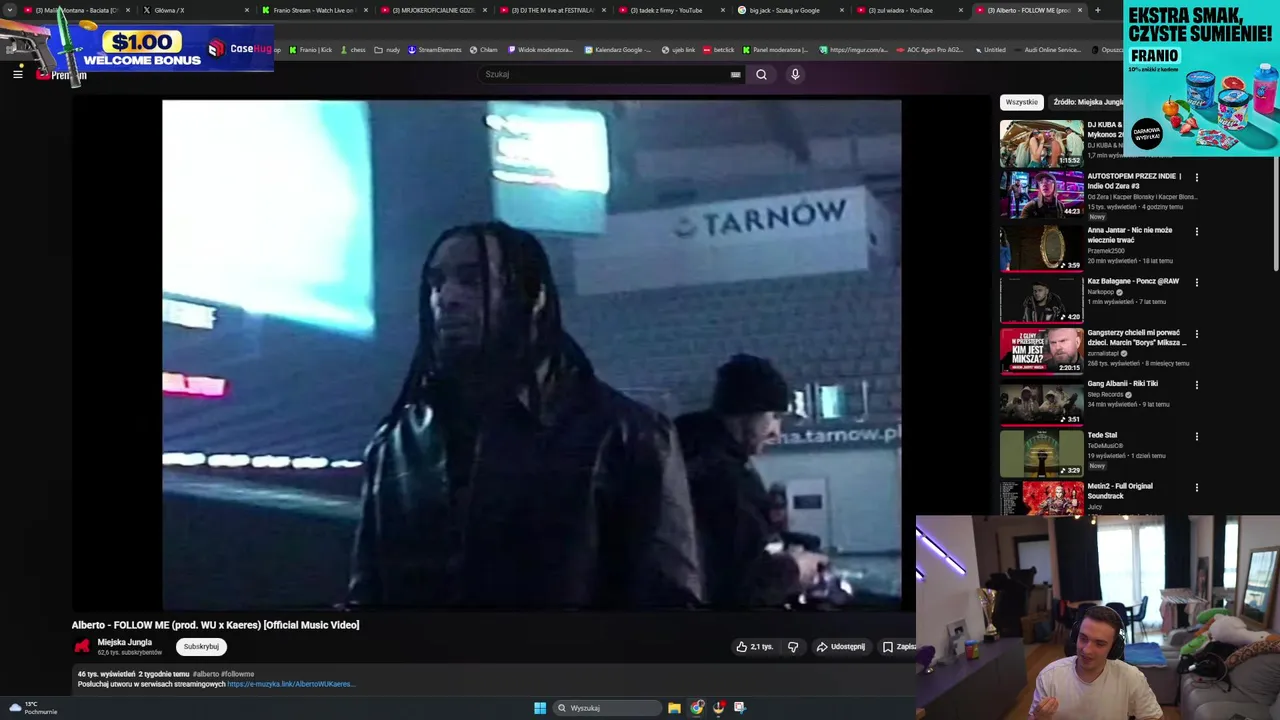Viewport: 1280px width, 720px height.
Task: Open the weather widget showing 13°C
Action: [x=32, y=708]
